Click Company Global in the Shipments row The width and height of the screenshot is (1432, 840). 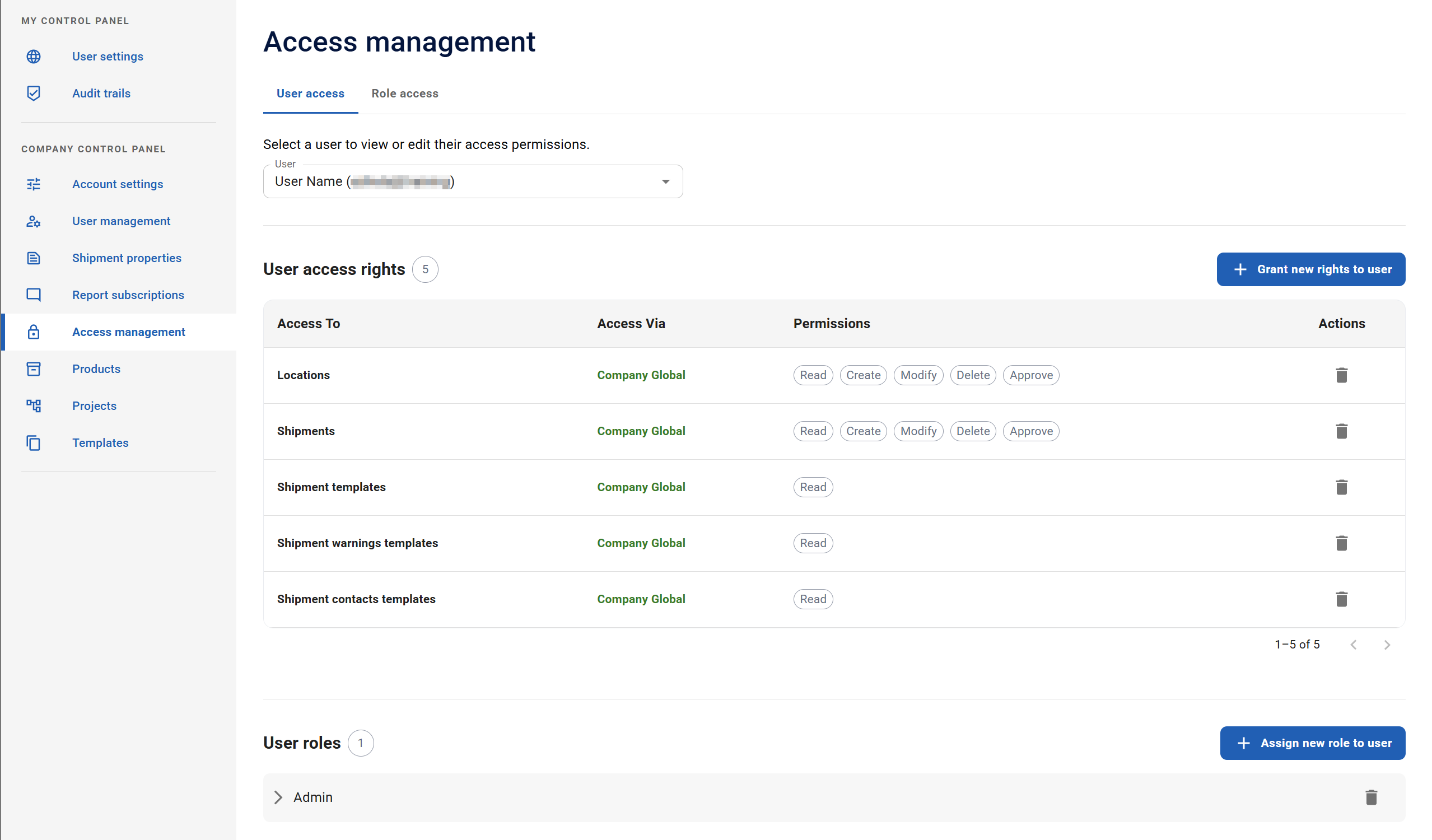641,431
